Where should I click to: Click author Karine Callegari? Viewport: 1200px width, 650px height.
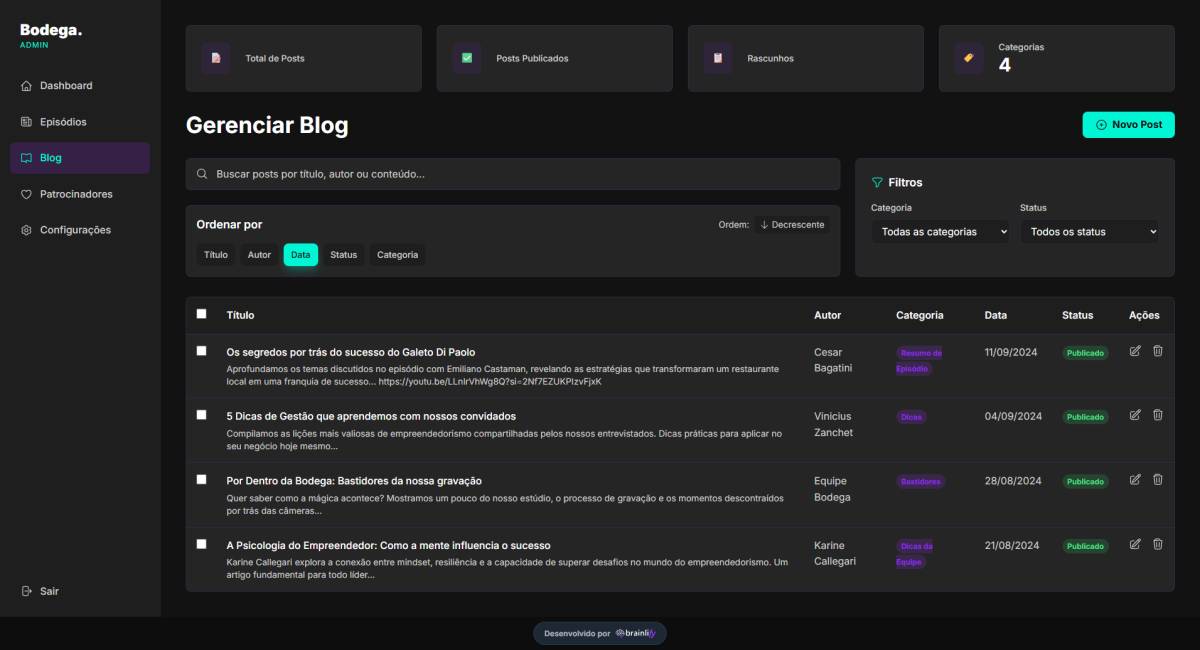(835, 553)
